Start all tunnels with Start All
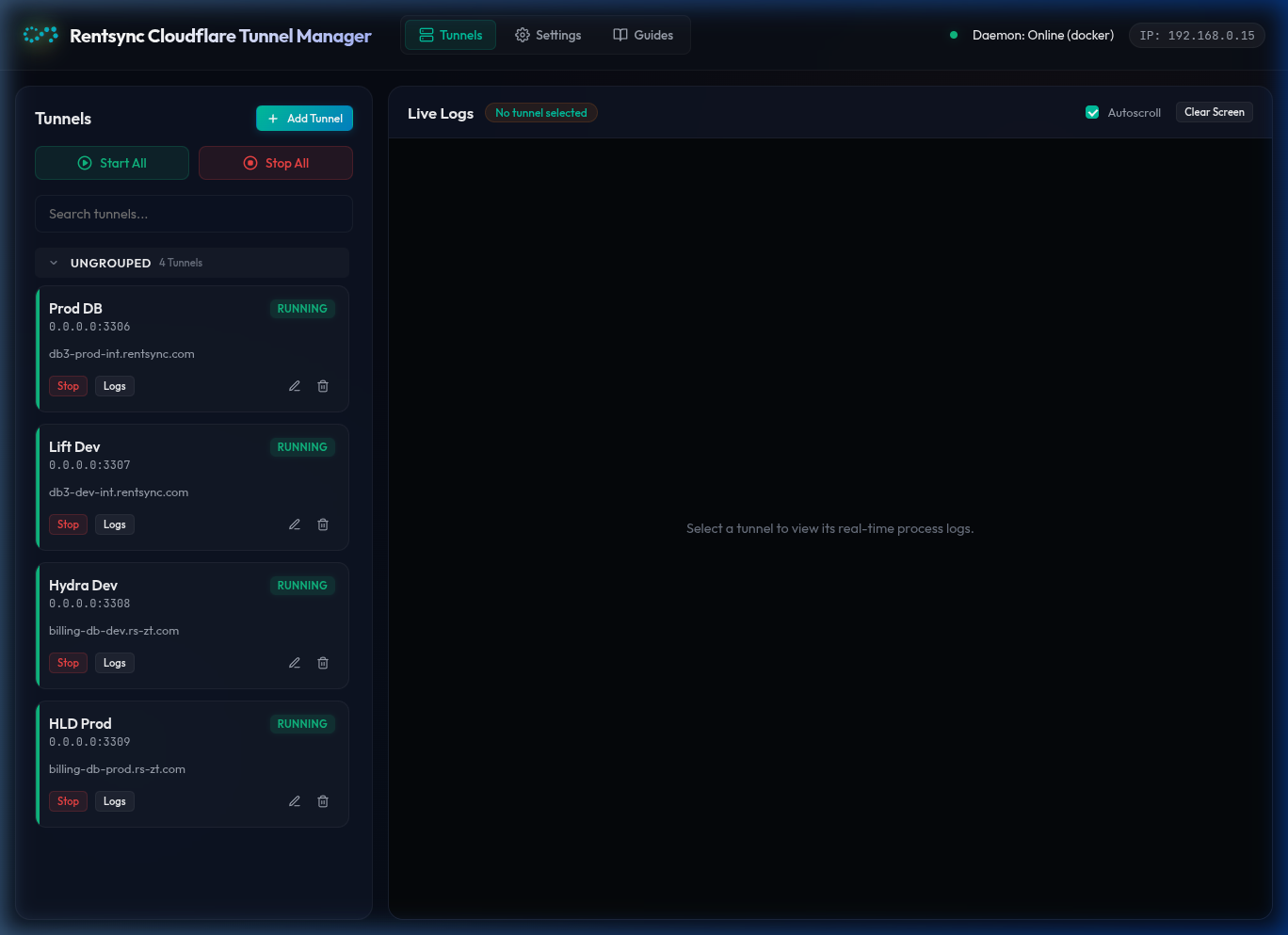This screenshot has height=935, width=1288. [x=112, y=163]
